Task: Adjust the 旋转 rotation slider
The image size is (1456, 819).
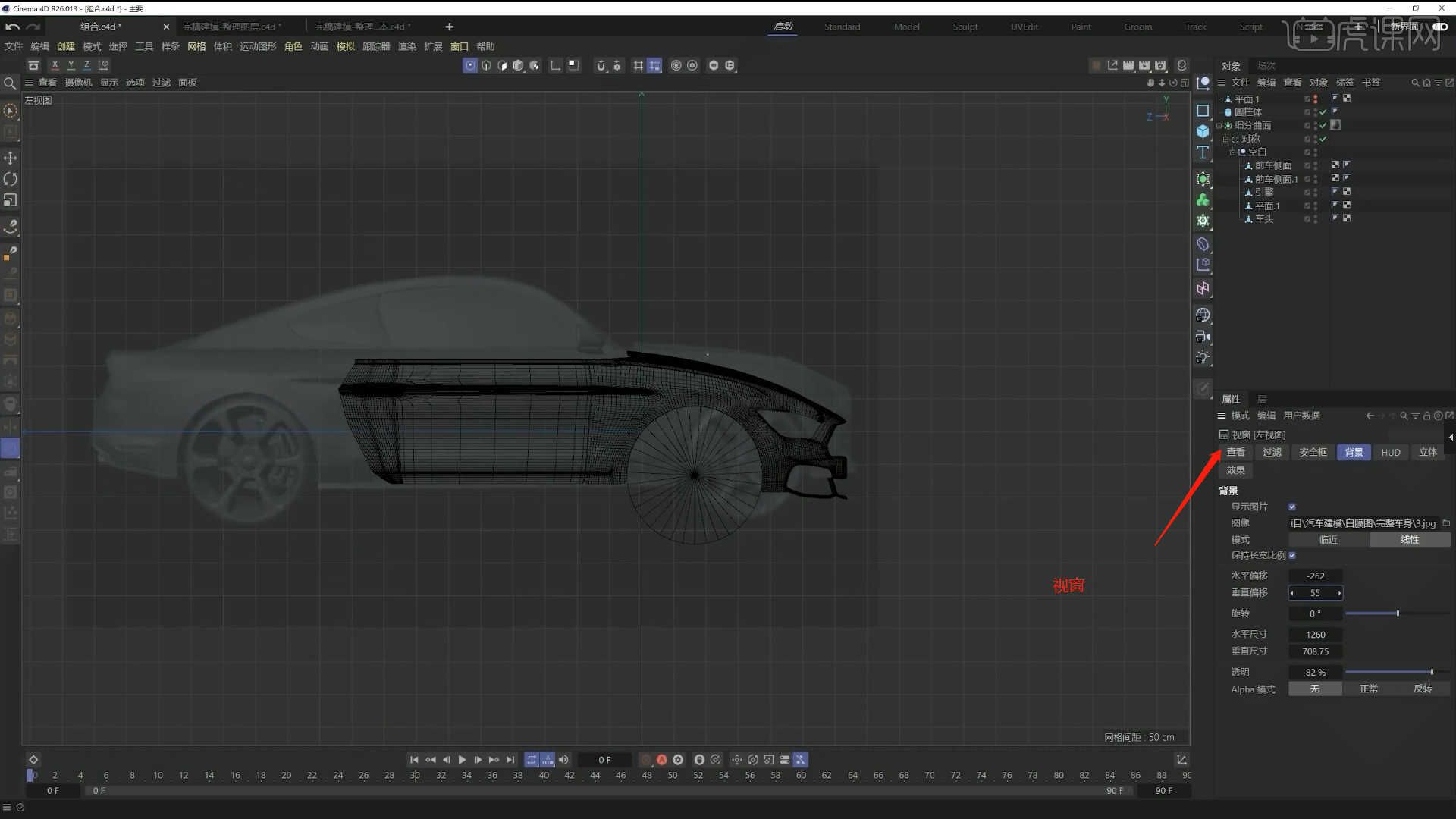Action: point(1397,613)
